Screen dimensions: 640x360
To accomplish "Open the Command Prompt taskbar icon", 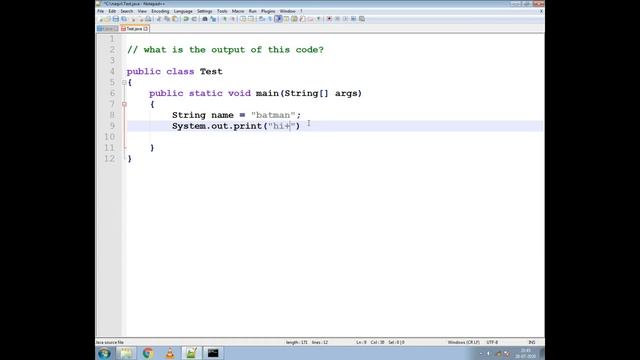I will (213, 353).
